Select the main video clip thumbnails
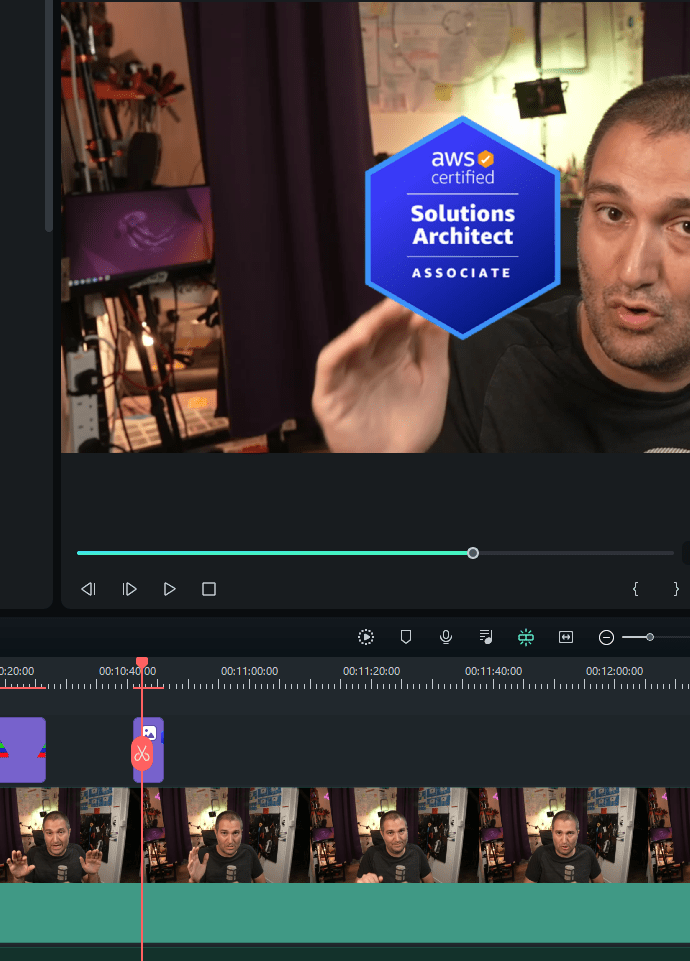690x961 pixels. click(x=345, y=835)
